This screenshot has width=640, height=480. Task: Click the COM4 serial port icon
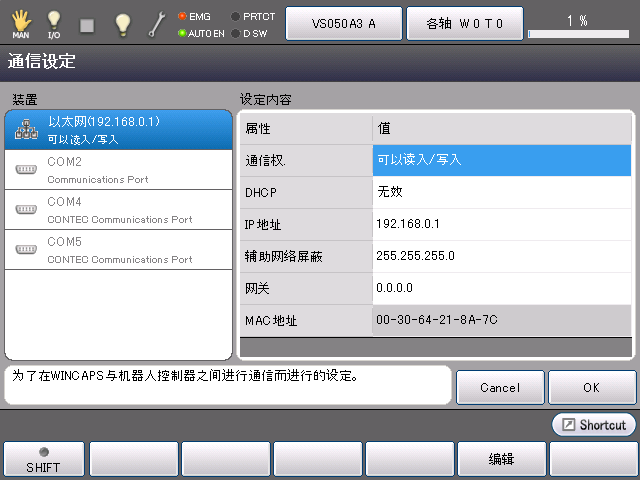pos(26,209)
